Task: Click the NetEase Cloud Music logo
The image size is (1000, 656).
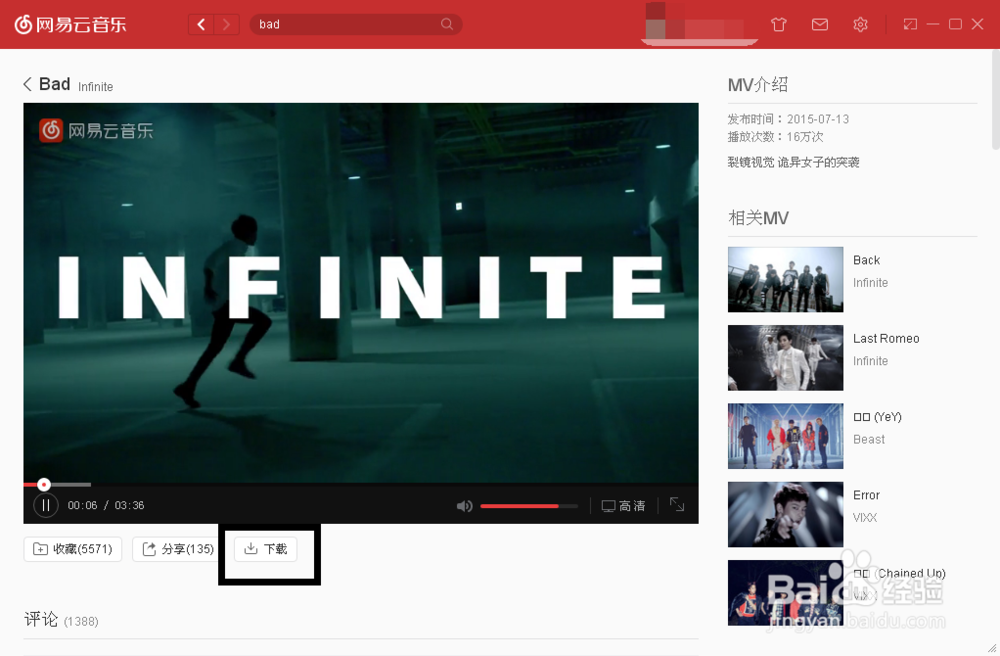Action: pos(70,24)
